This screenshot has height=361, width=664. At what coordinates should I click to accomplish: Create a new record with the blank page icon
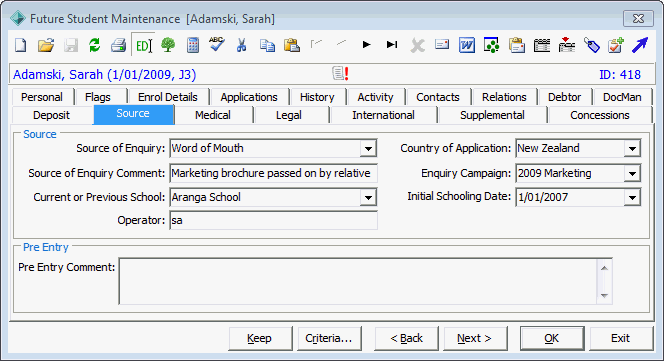pos(21,45)
